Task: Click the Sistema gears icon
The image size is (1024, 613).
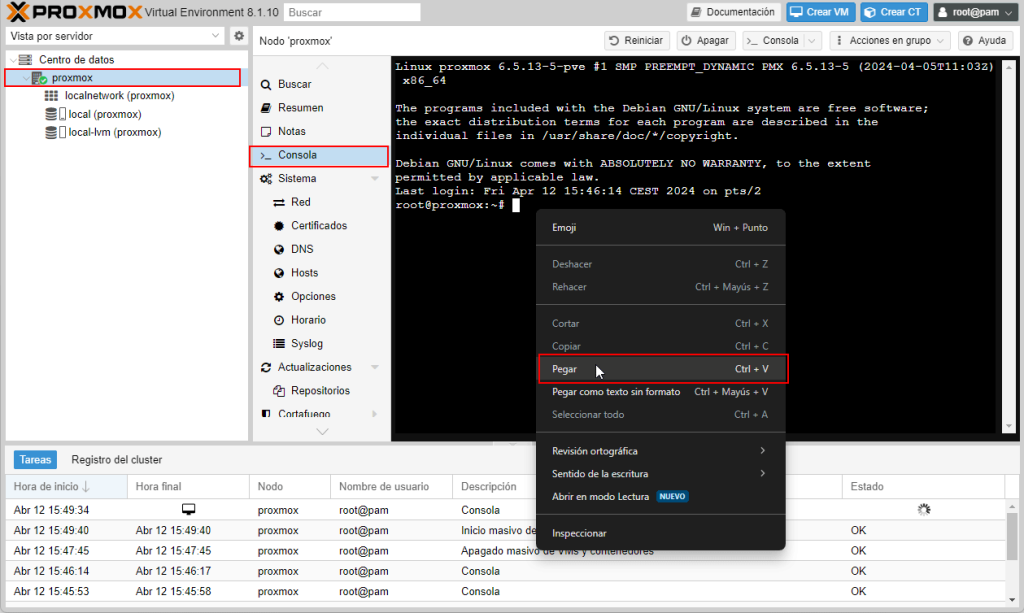Action: coord(266,178)
